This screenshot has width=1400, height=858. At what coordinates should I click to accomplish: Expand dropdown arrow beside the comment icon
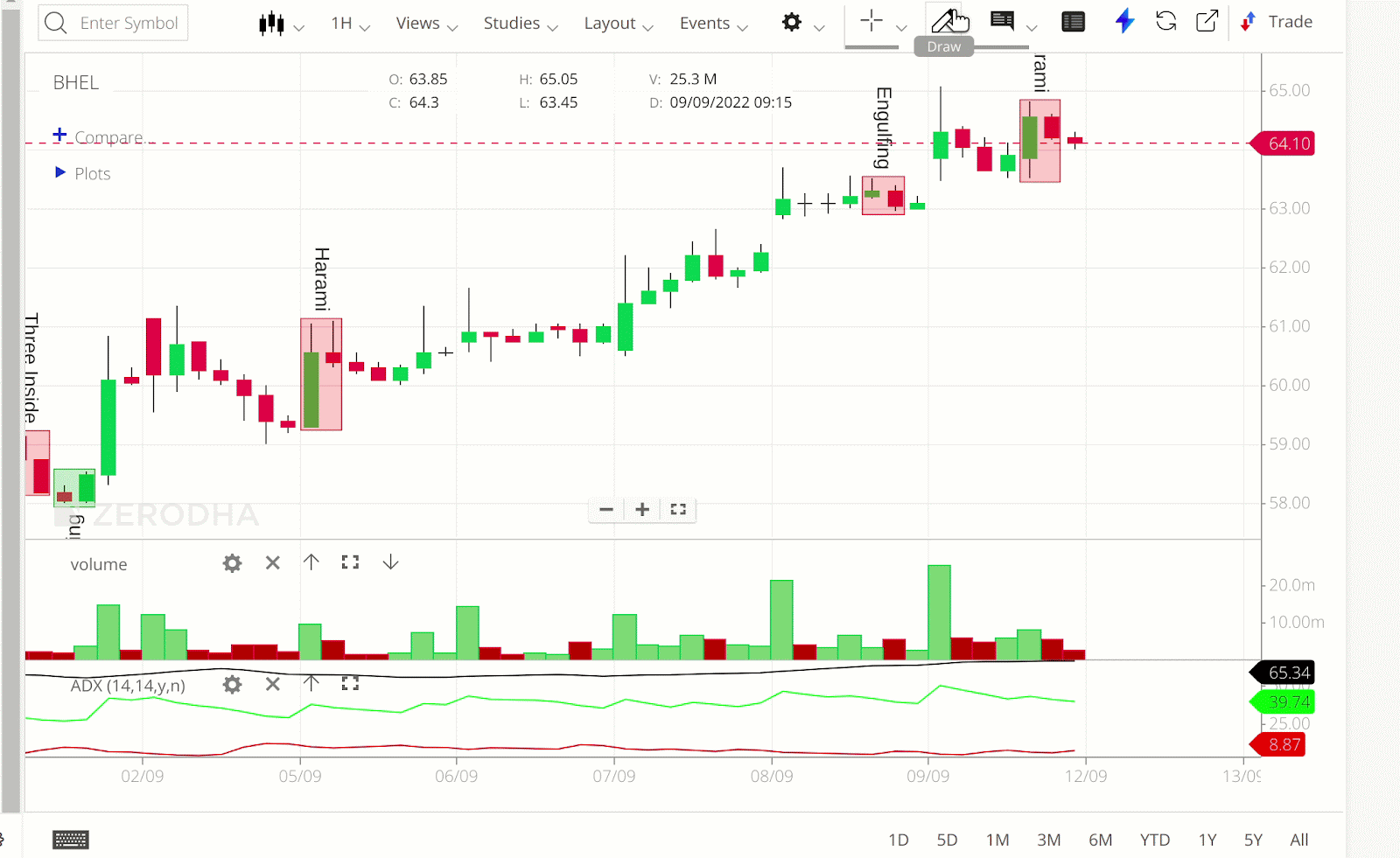click(x=1032, y=27)
